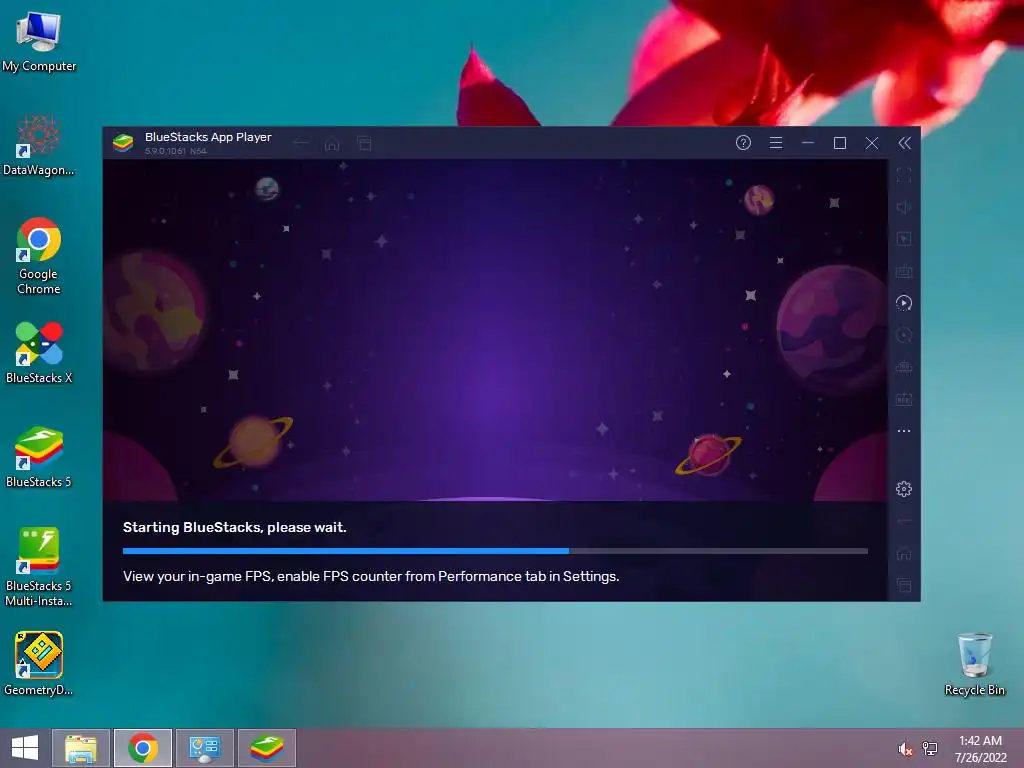The image size is (1024, 768).
Task: Open recent apps icon in BlueStacks title bar
Action: pyautogui.click(x=364, y=143)
